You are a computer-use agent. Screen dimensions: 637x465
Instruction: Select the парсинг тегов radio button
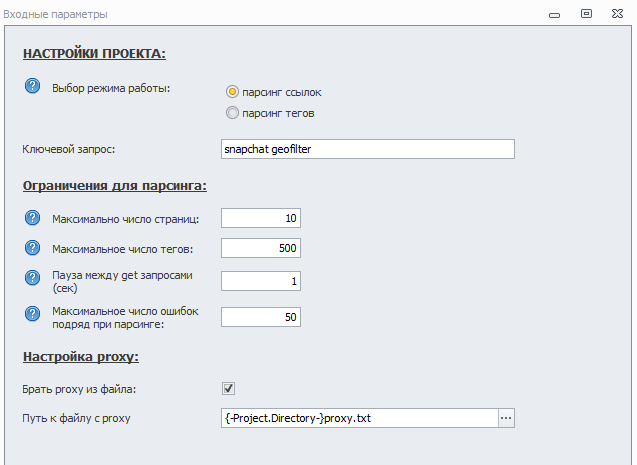tap(233, 113)
